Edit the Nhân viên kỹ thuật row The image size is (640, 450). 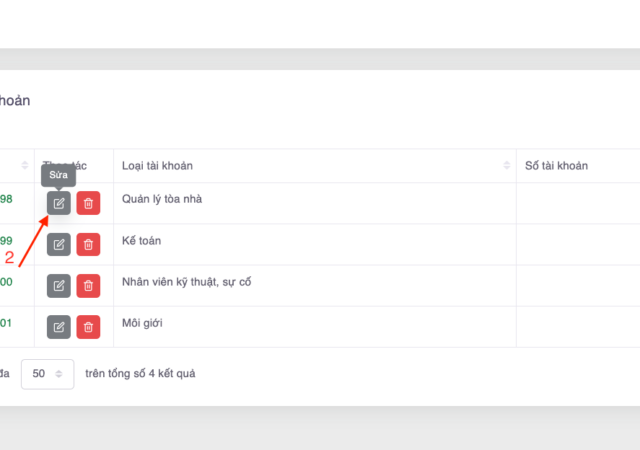59,286
